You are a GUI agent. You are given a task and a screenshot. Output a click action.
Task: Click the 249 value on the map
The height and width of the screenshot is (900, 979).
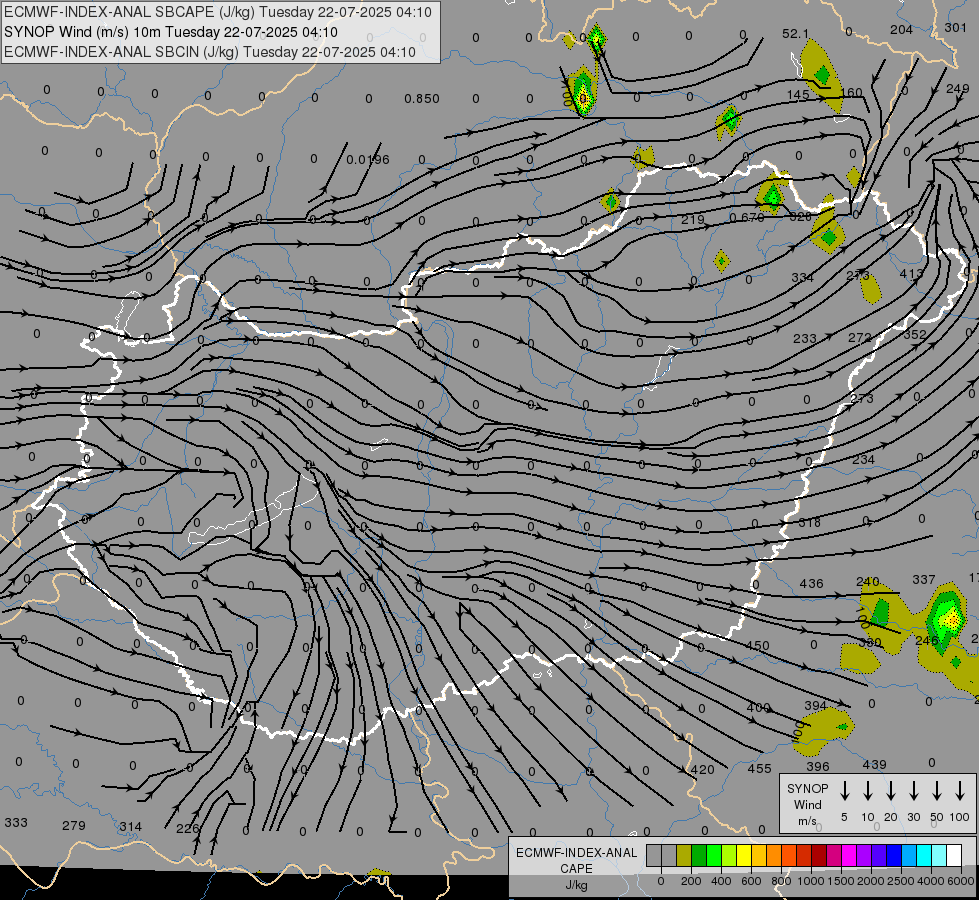(x=958, y=89)
